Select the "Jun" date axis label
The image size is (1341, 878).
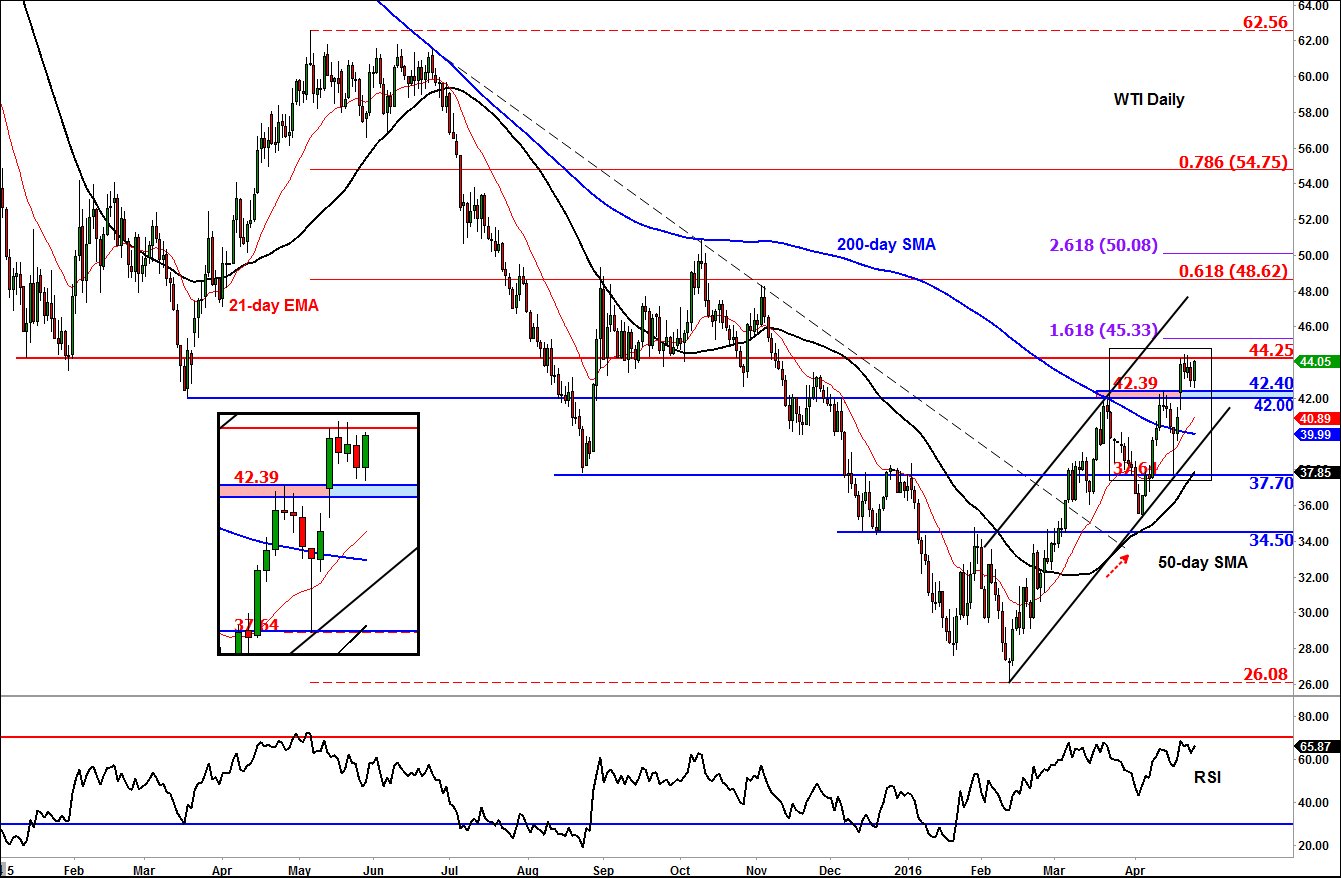[x=375, y=870]
